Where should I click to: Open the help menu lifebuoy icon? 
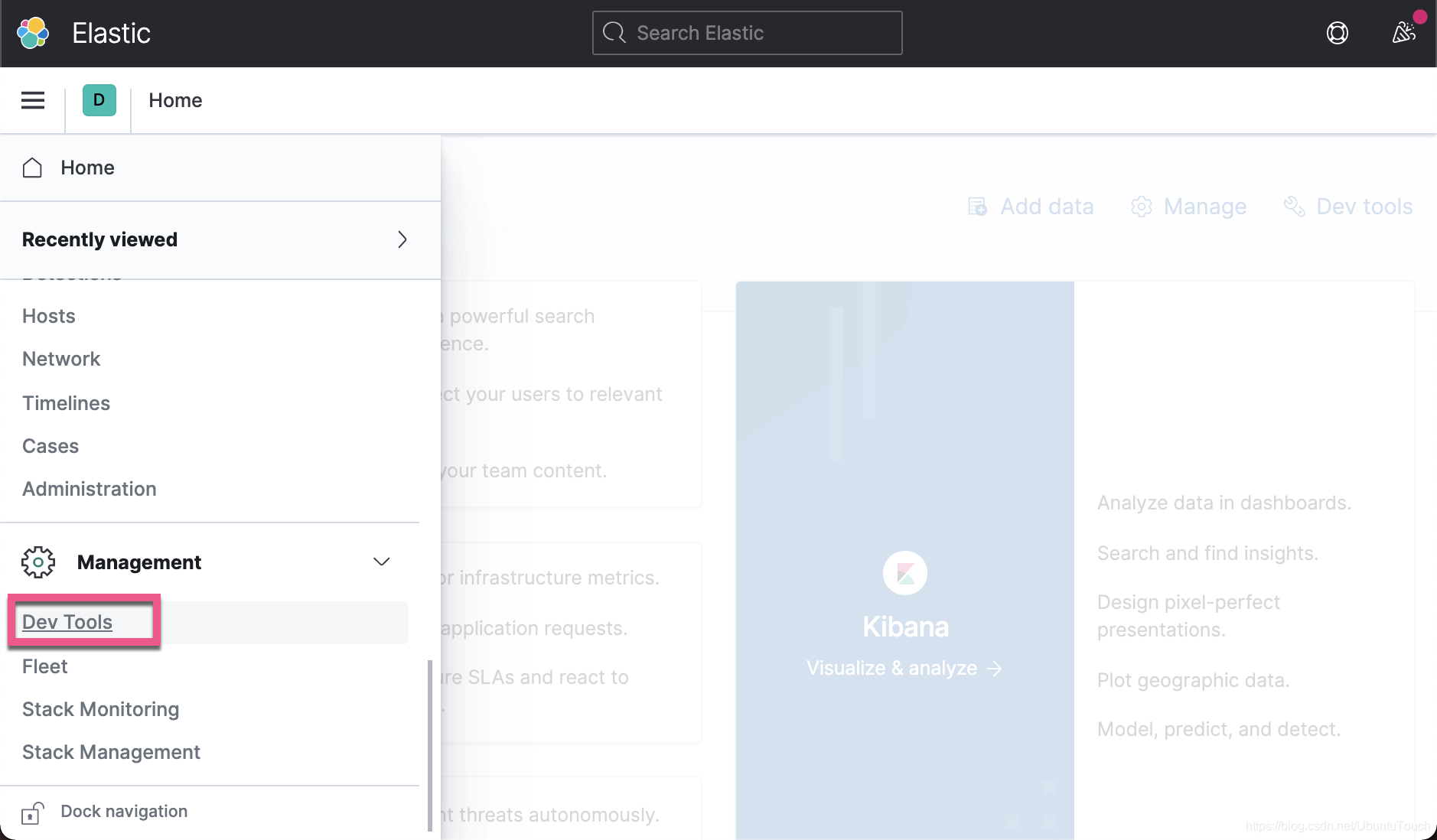tap(1338, 33)
